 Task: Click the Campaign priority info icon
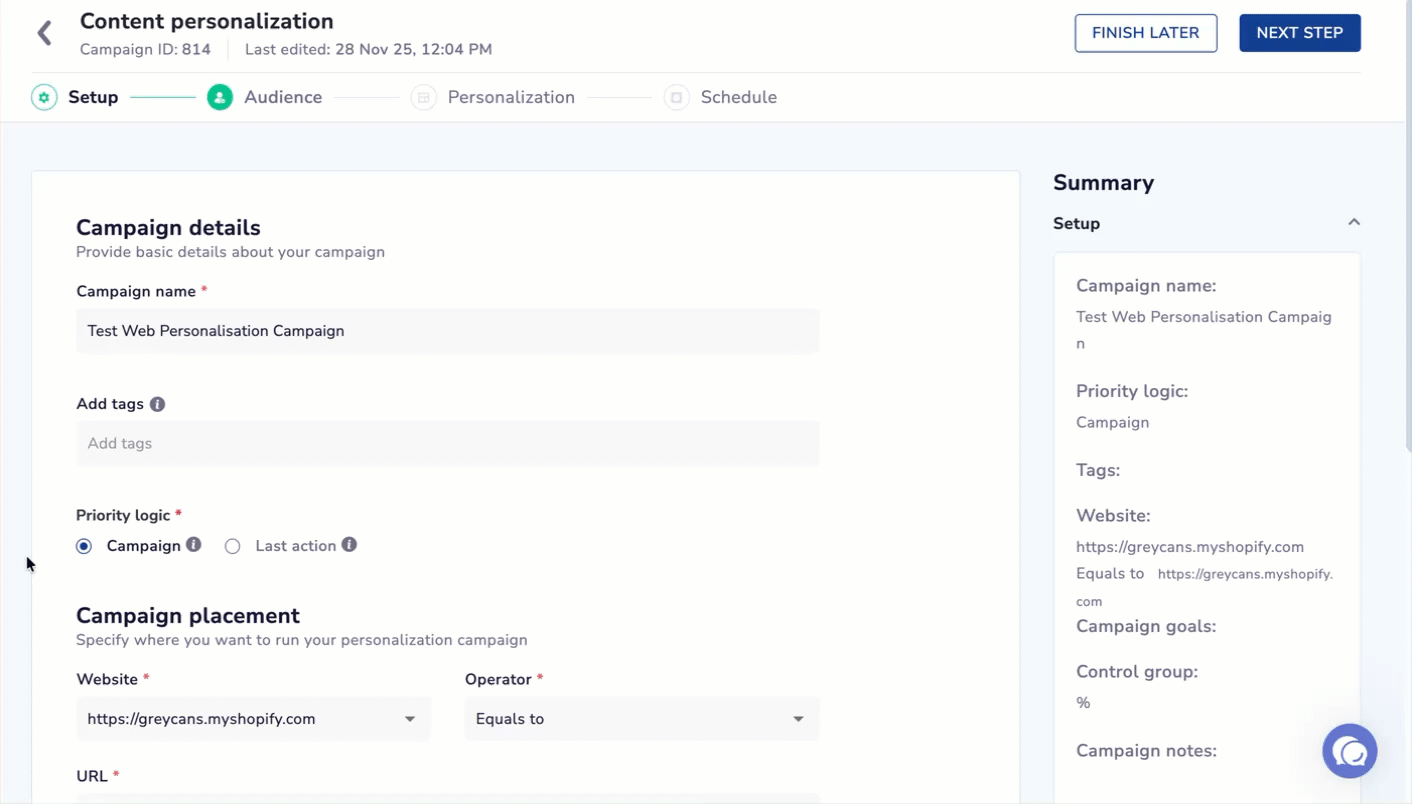point(194,545)
